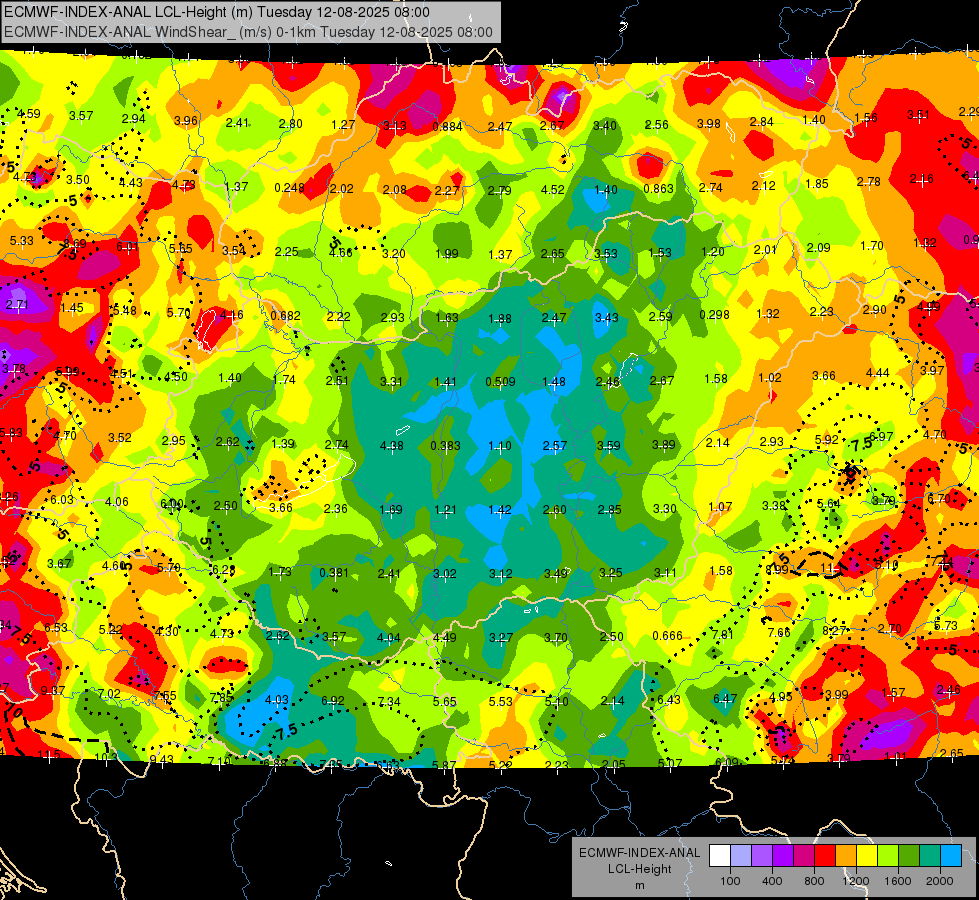Click the wind shear value 0.863
The width and height of the screenshot is (979, 900).
tap(659, 189)
